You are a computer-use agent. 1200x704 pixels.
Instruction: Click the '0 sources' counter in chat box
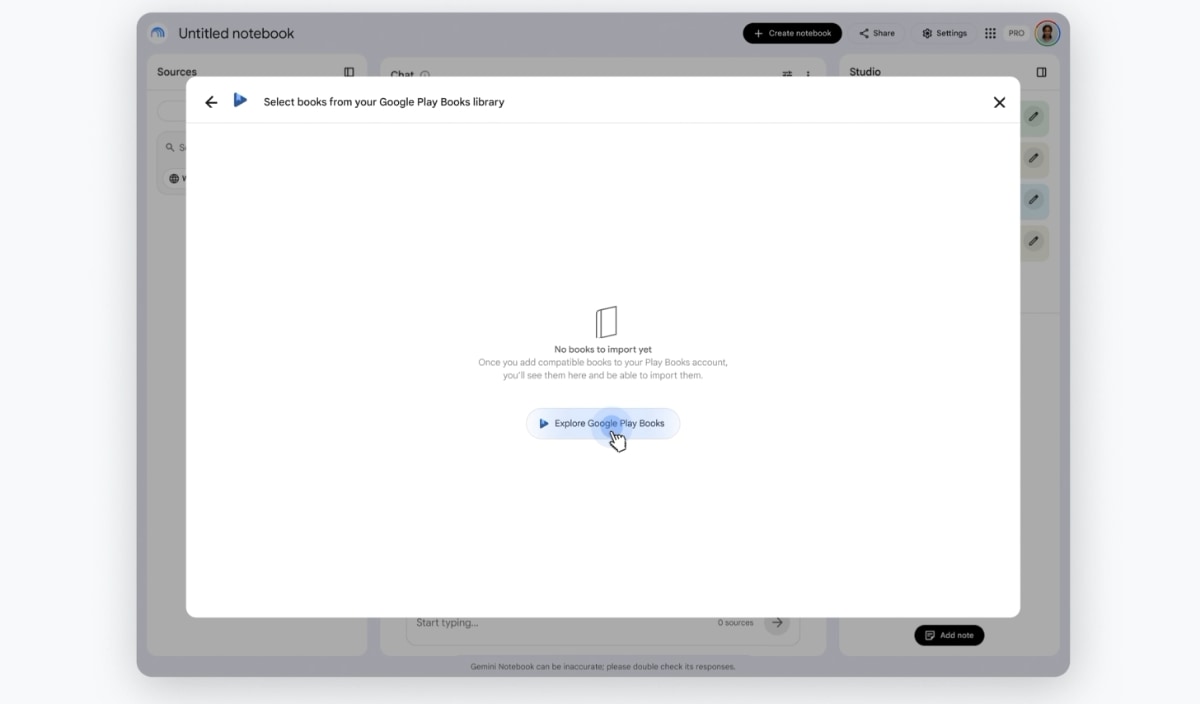735,623
